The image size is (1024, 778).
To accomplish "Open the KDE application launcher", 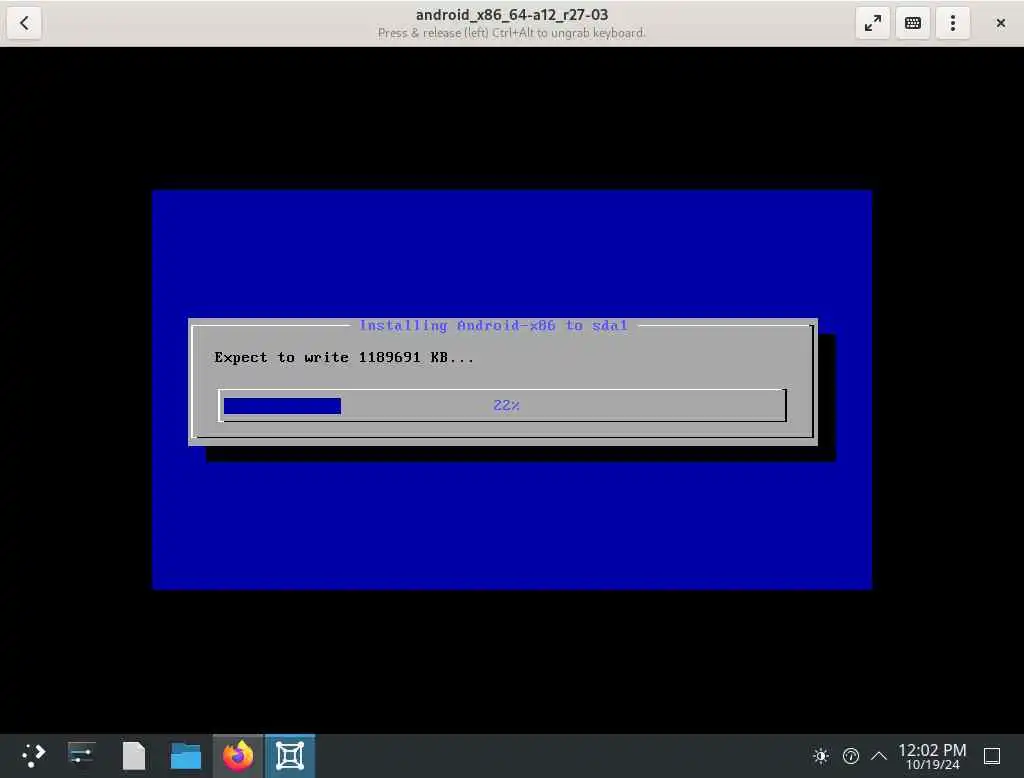I will (32, 756).
